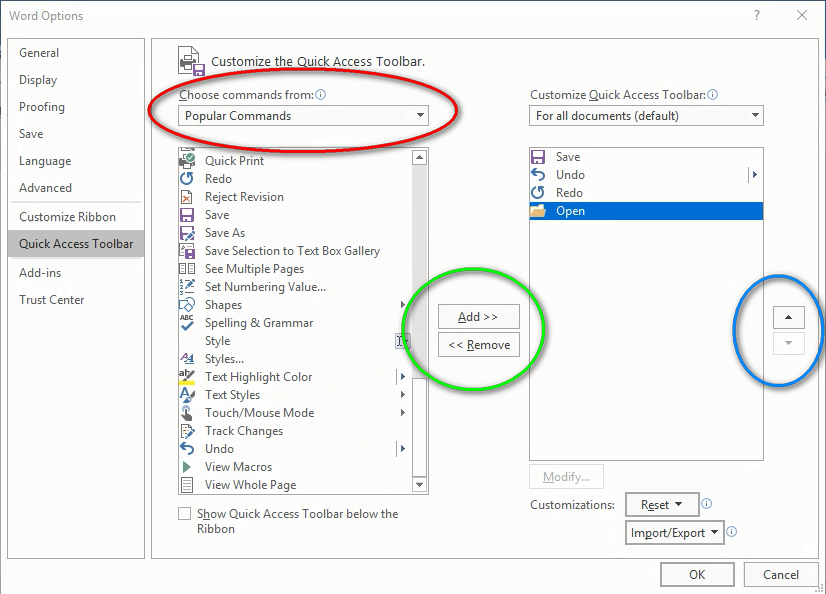Open the Import/Export dropdown

(674, 533)
